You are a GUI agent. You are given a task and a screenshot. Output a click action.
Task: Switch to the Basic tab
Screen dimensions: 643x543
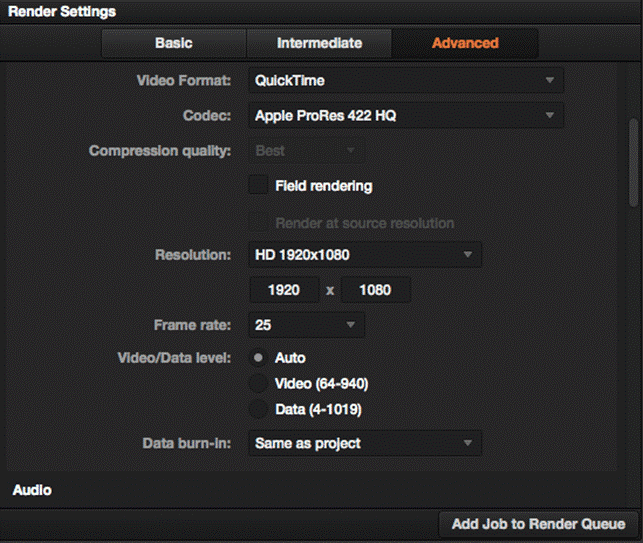point(173,43)
